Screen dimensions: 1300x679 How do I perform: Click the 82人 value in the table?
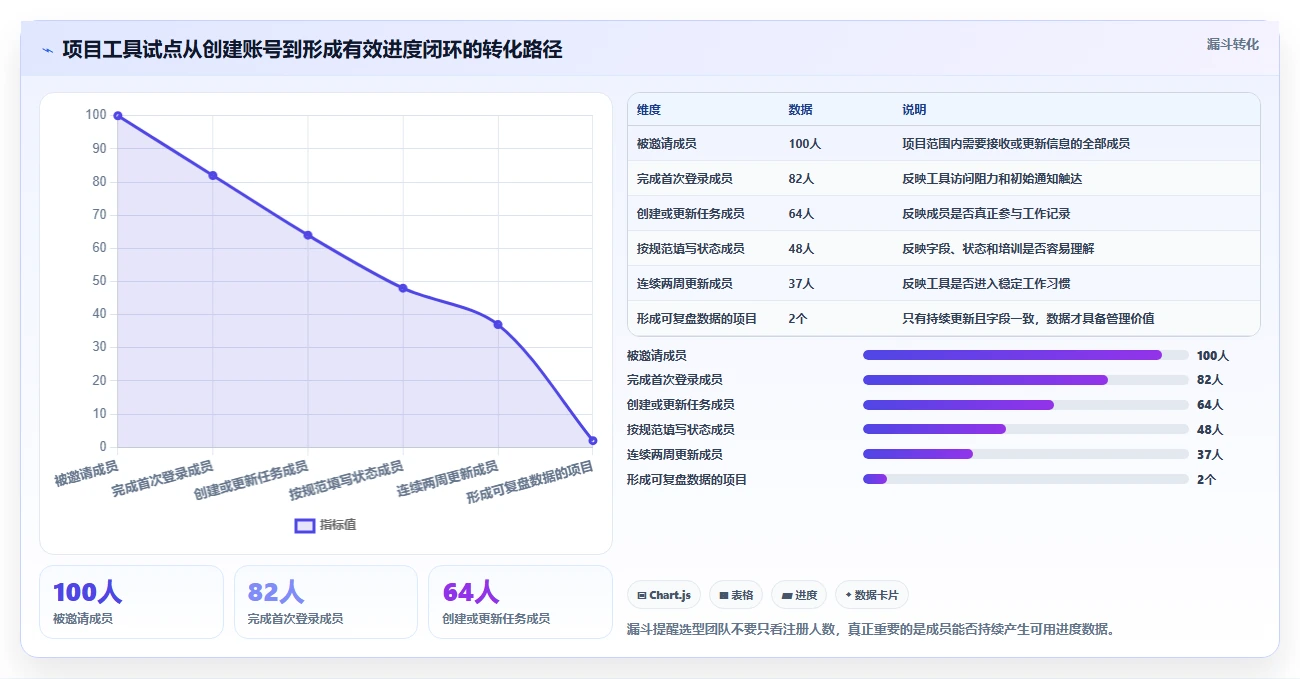[x=801, y=179]
